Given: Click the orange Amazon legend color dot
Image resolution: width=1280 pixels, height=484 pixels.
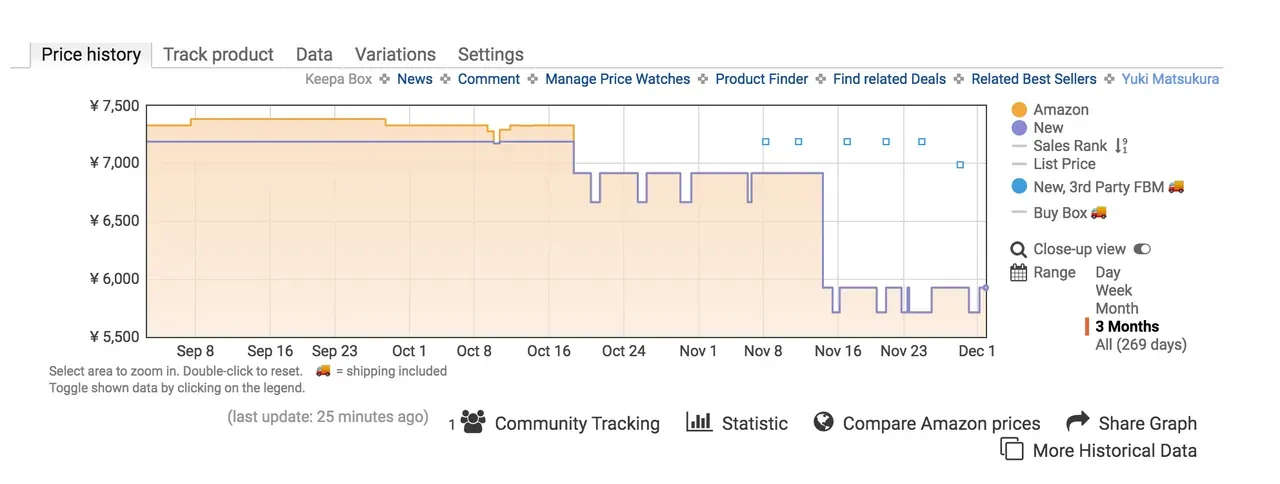Looking at the screenshot, I should point(1019,110).
